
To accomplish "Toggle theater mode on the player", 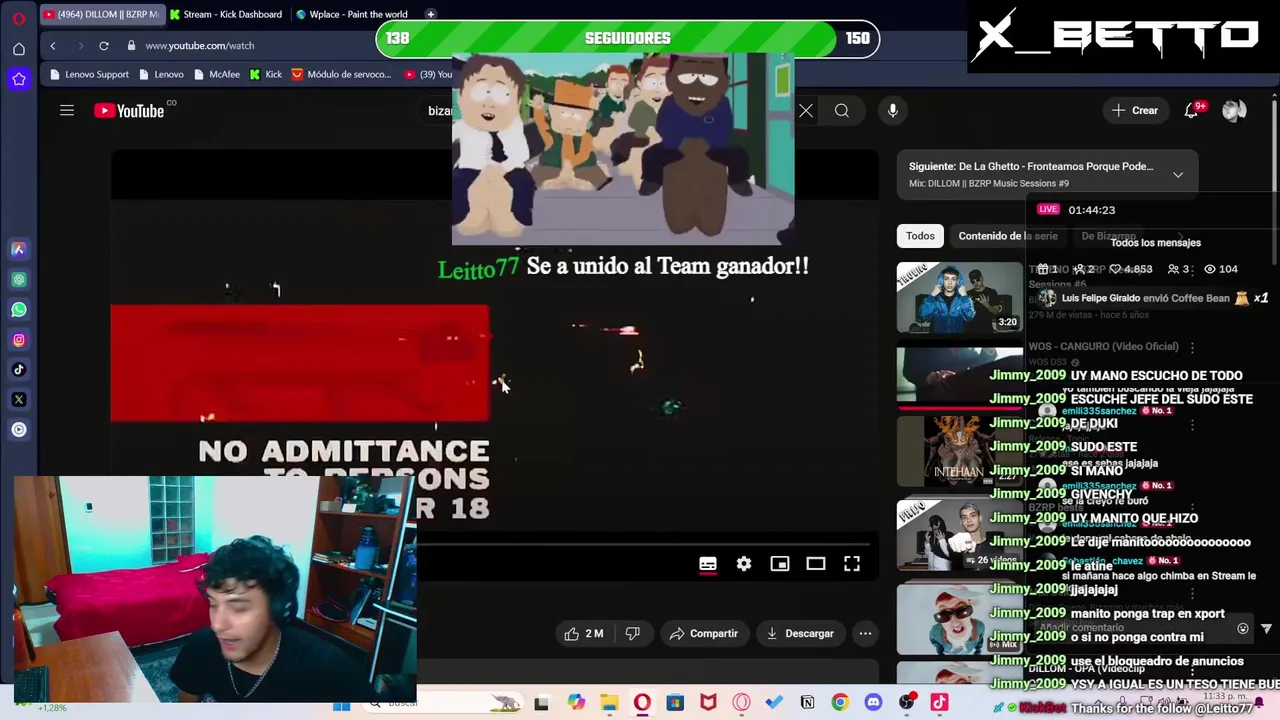I will click(x=816, y=564).
